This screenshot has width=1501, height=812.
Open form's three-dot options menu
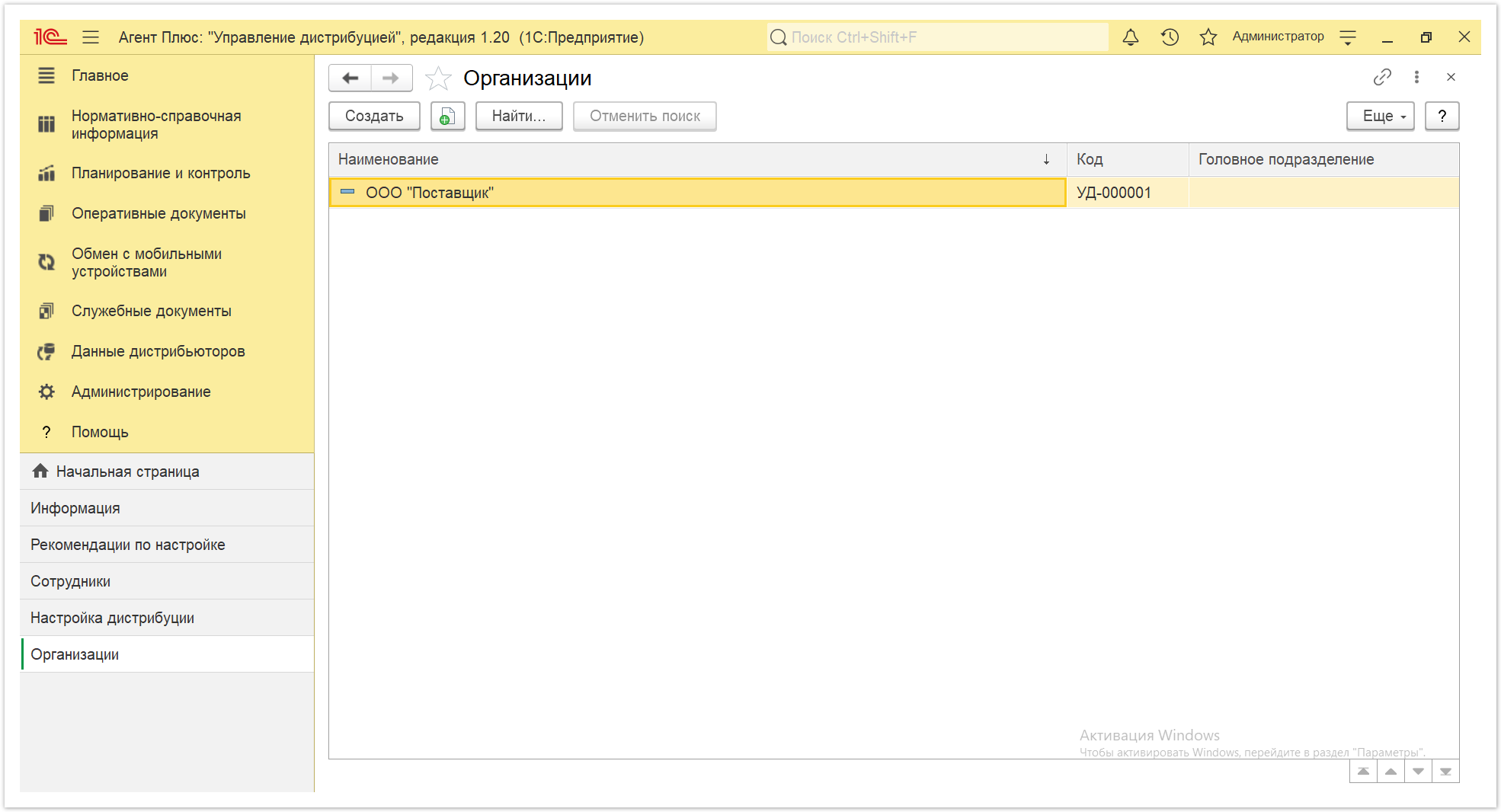click(x=1416, y=77)
